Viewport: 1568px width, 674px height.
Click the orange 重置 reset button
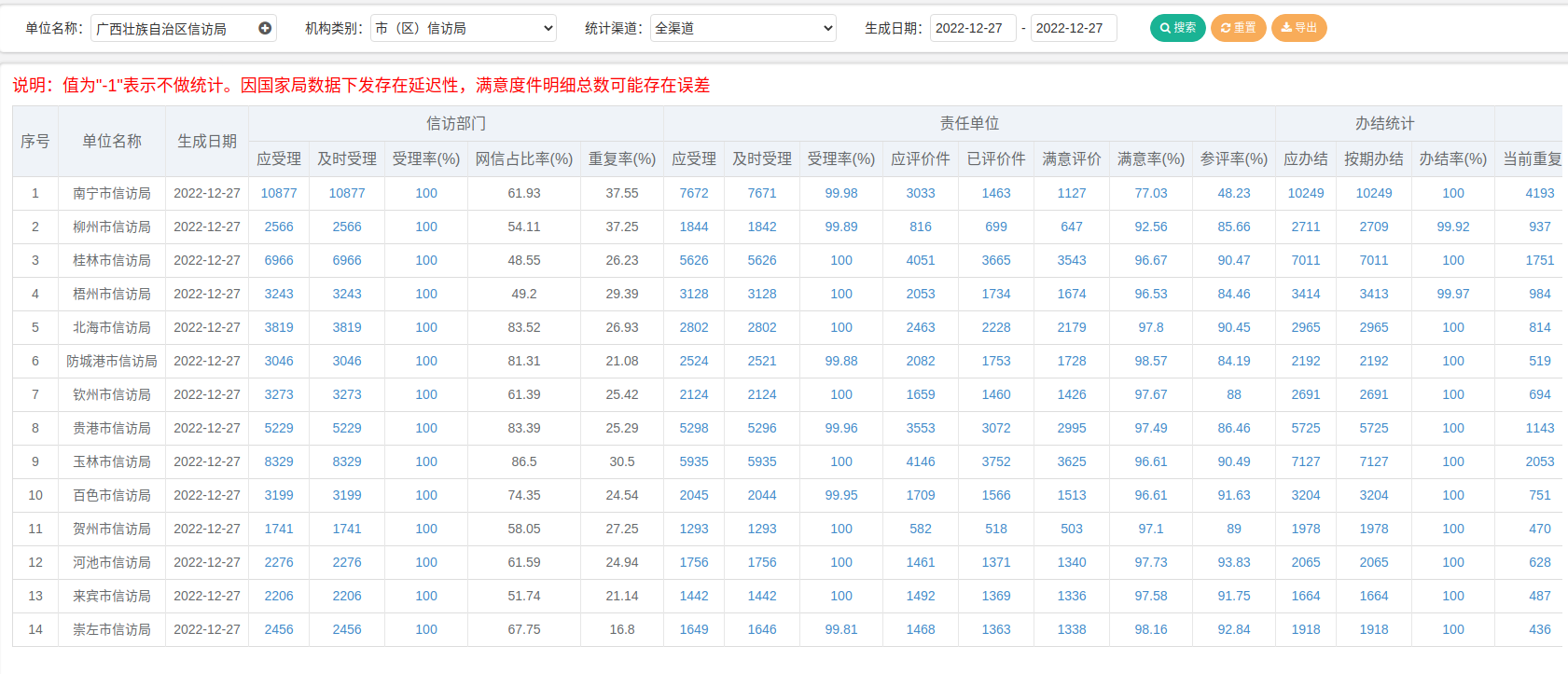1239,28
